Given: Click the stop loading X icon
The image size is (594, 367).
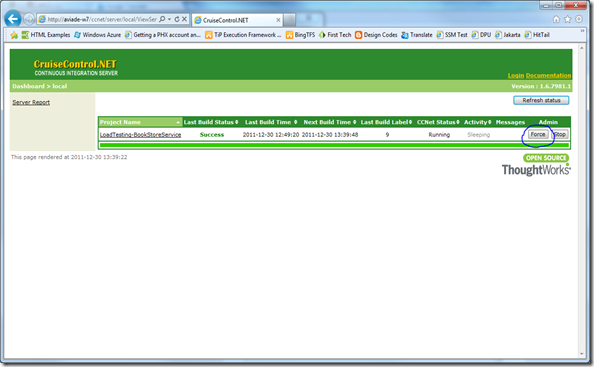Looking at the screenshot, I should pos(184,19).
